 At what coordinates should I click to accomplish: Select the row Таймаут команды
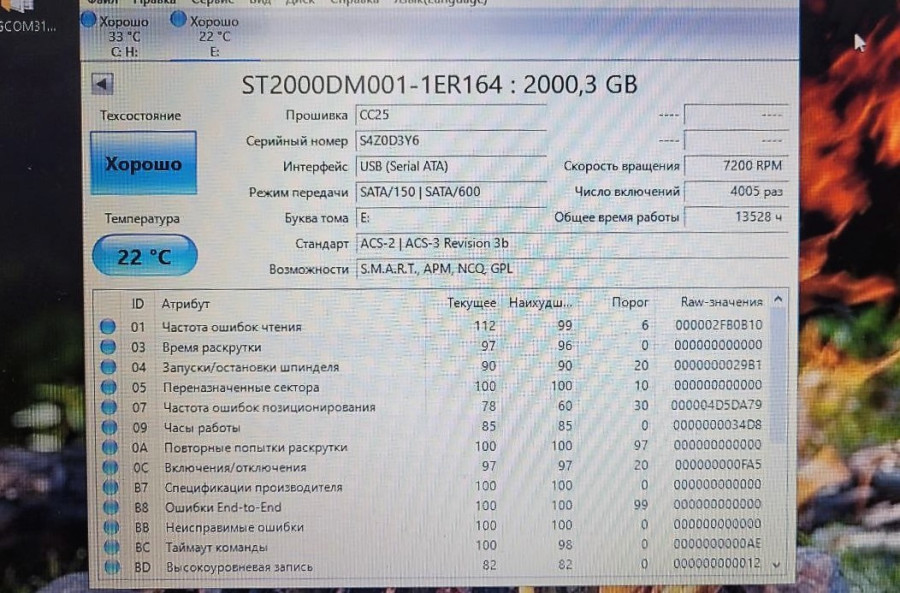click(432, 546)
